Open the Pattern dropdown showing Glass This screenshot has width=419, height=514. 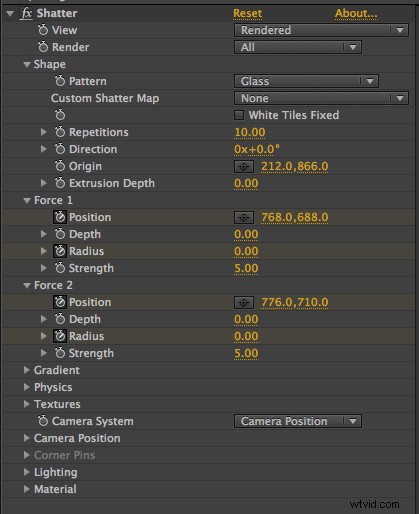pos(306,81)
